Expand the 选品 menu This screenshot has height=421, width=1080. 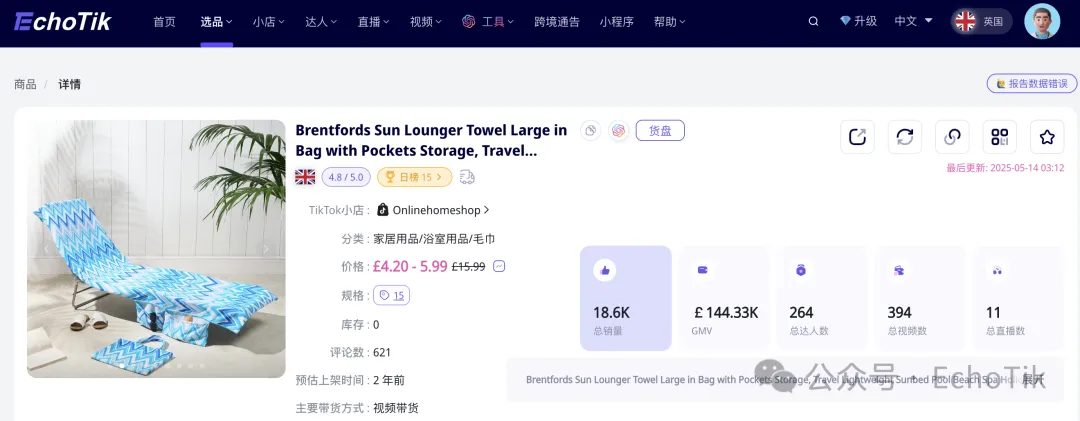(216, 21)
